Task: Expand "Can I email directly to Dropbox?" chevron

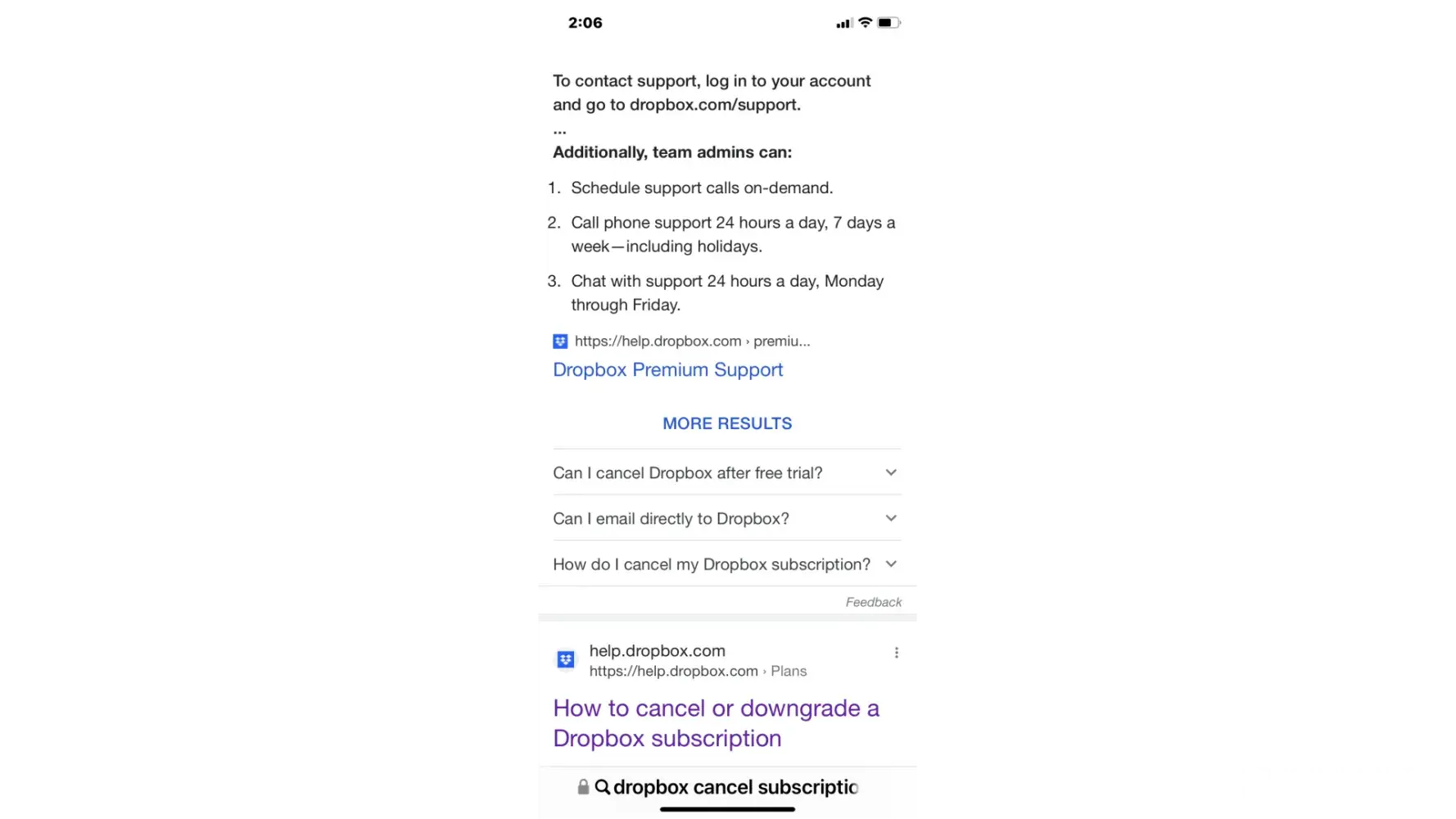Action: (x=891, y=518)
